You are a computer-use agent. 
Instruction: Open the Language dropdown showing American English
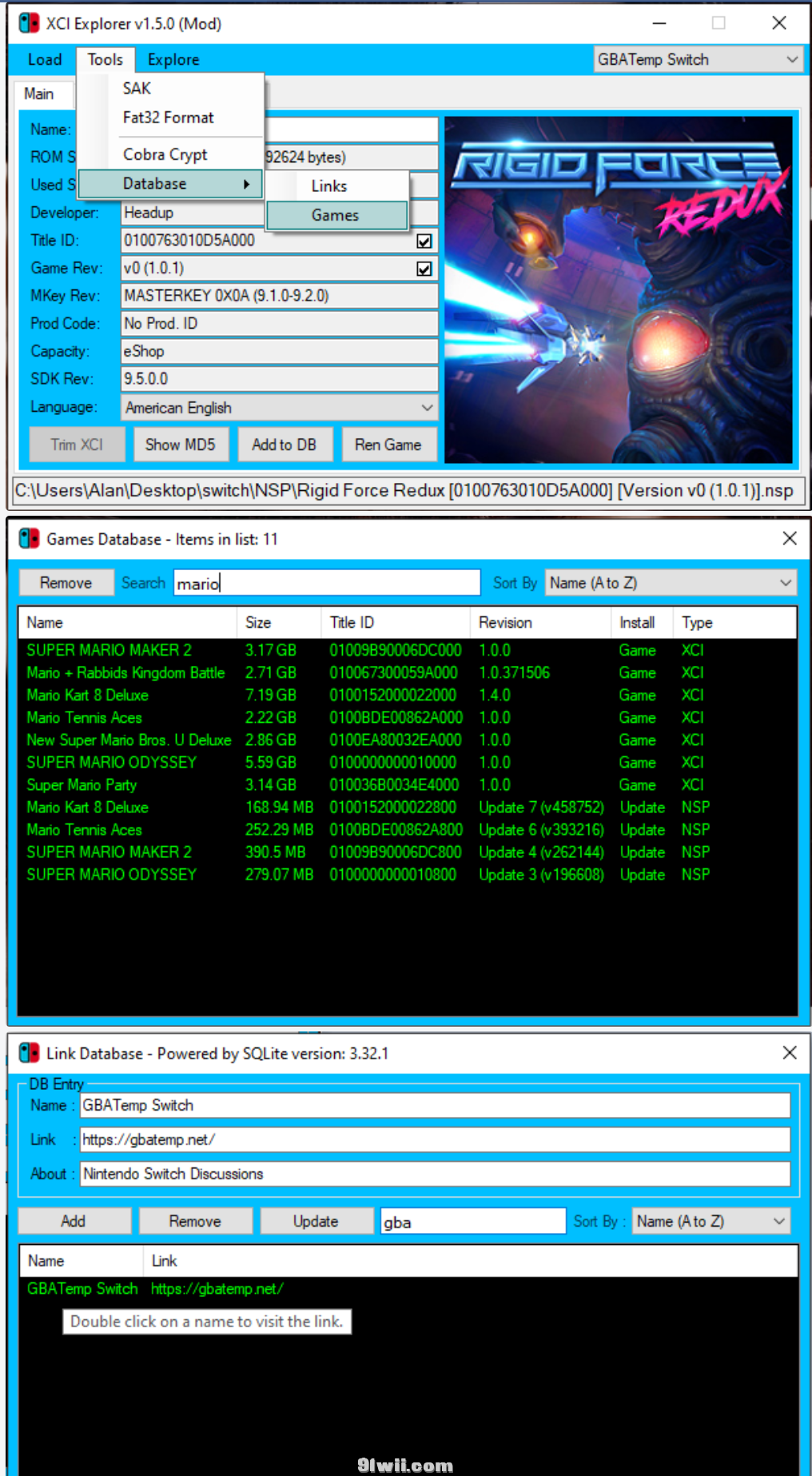point(280,408)
